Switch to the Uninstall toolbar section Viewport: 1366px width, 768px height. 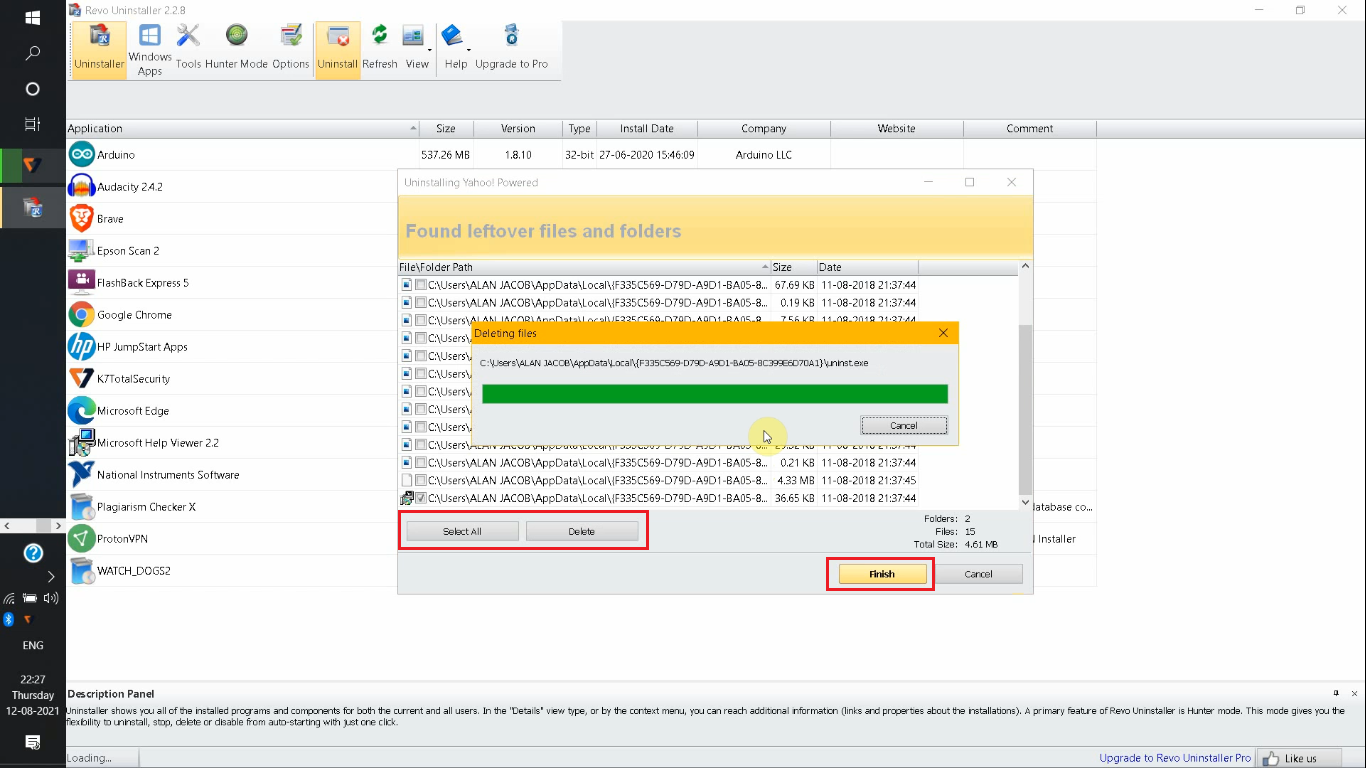(x=337, y=49)
